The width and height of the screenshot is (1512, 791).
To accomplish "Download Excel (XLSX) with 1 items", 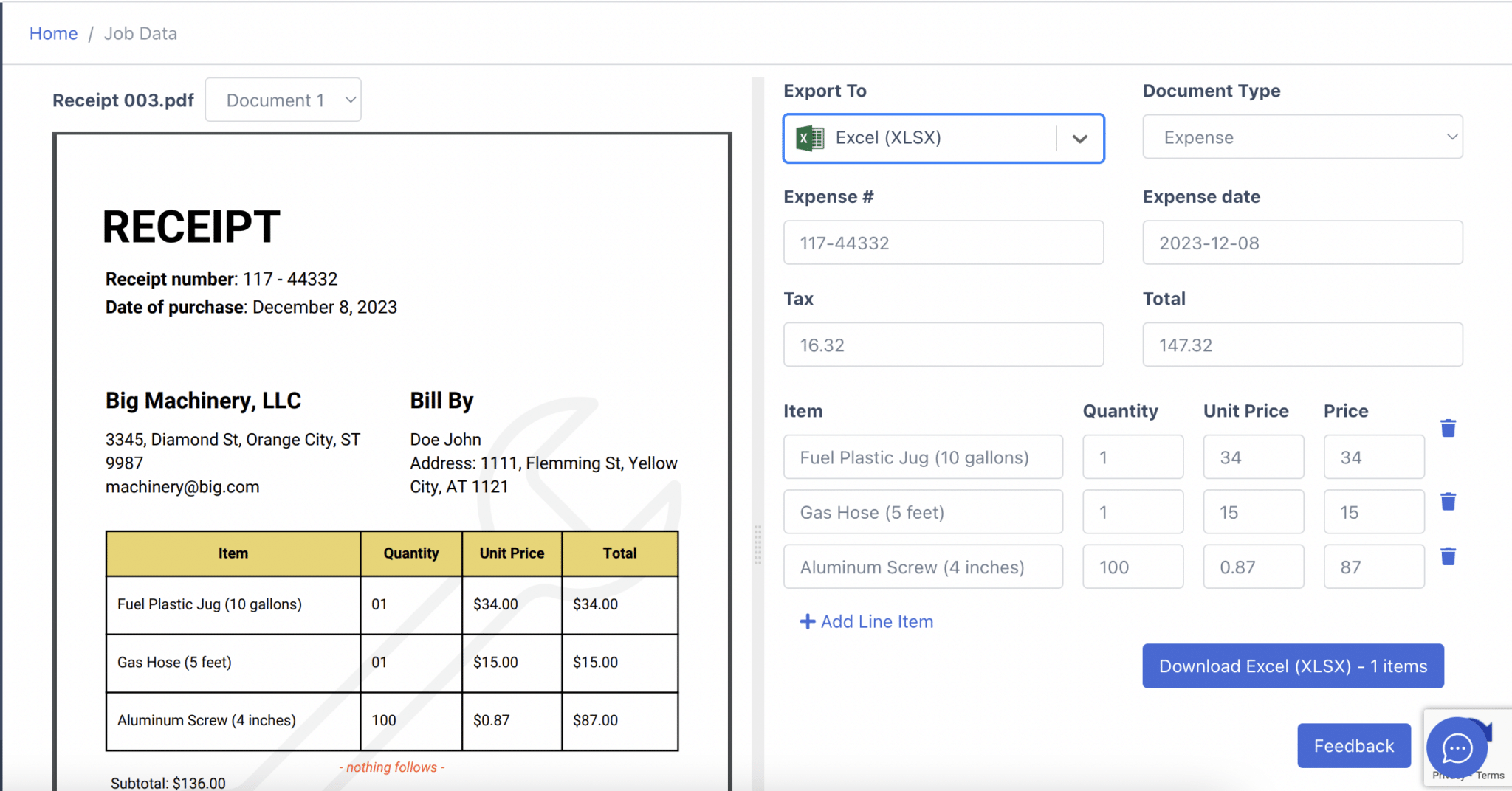I will click(1292, 666).
